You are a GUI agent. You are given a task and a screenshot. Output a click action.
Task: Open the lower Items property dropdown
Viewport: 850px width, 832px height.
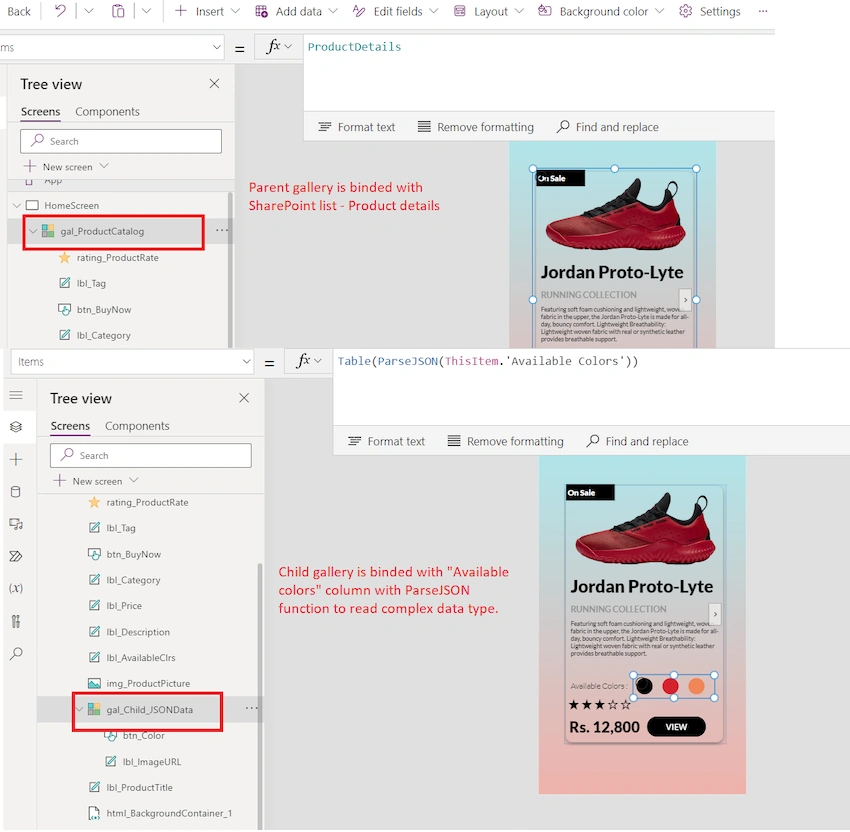(x=132, y=362)
